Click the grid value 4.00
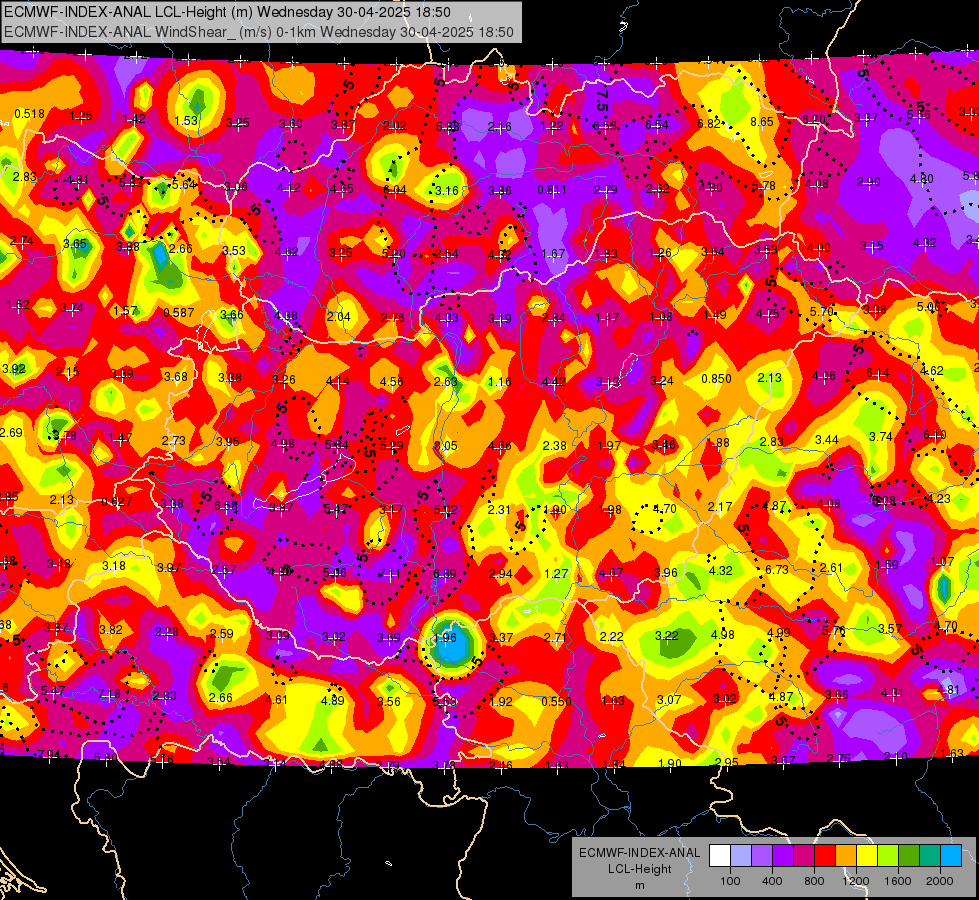979x900 pixels. pyautogui.click(x=819, y=248)
